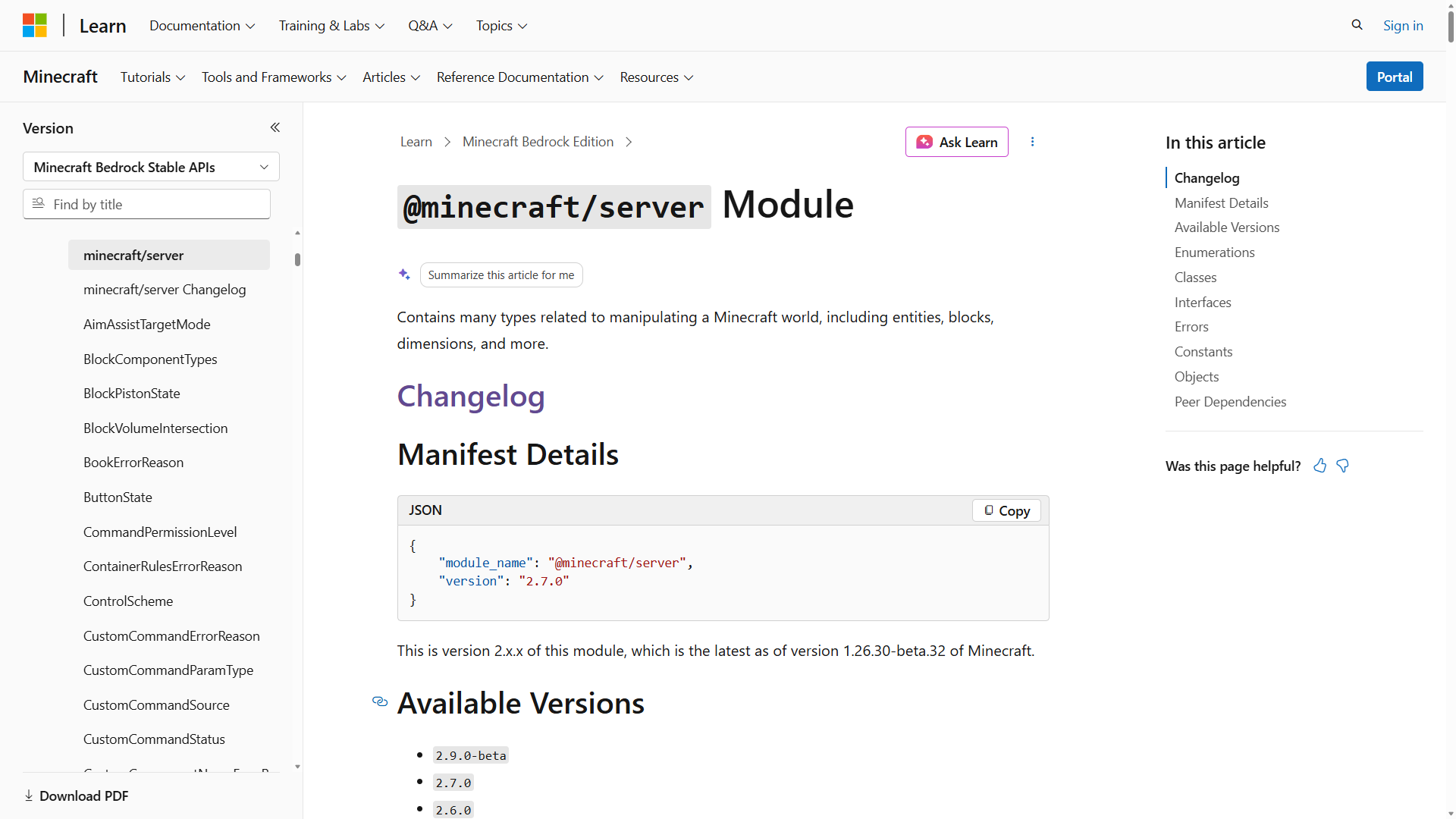1456x819 pixels.
Task: Collapse the Version sidebar panel
Action: (x=275, y=128)
